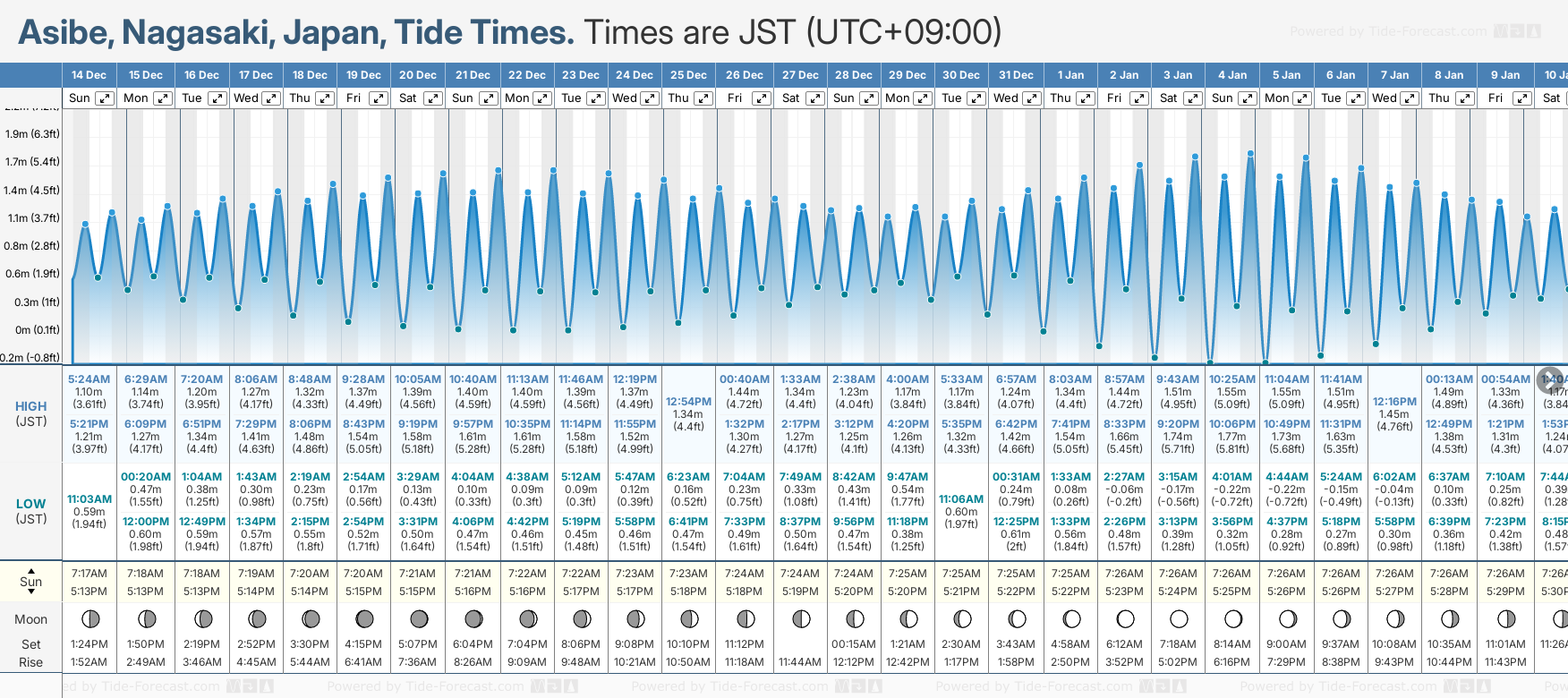Expand the Fri 9 Jan day view
Viewport: 1568px width, 698px height.
click(1521, 98)
